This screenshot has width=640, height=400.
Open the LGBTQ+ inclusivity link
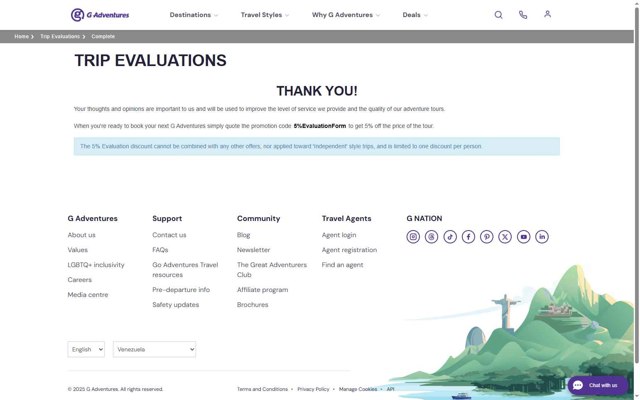pos(96,265)
